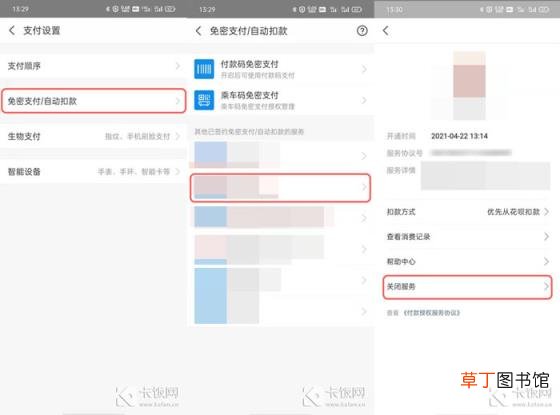Image resolution: width=560 pixels, height=415 pixels.
Task: Tap chevron on 帮助中心 row
Action: (x=546, y=261)
